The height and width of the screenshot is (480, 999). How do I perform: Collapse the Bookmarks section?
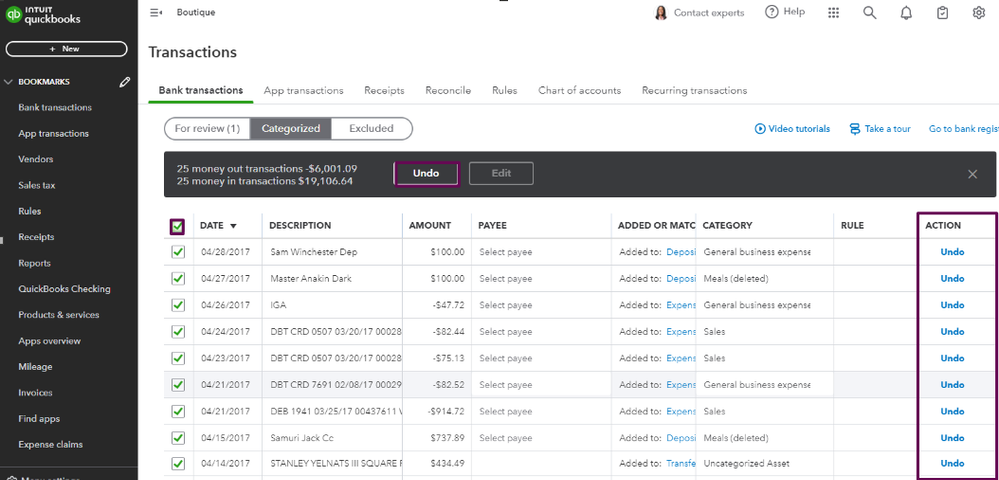coord(9,82)
